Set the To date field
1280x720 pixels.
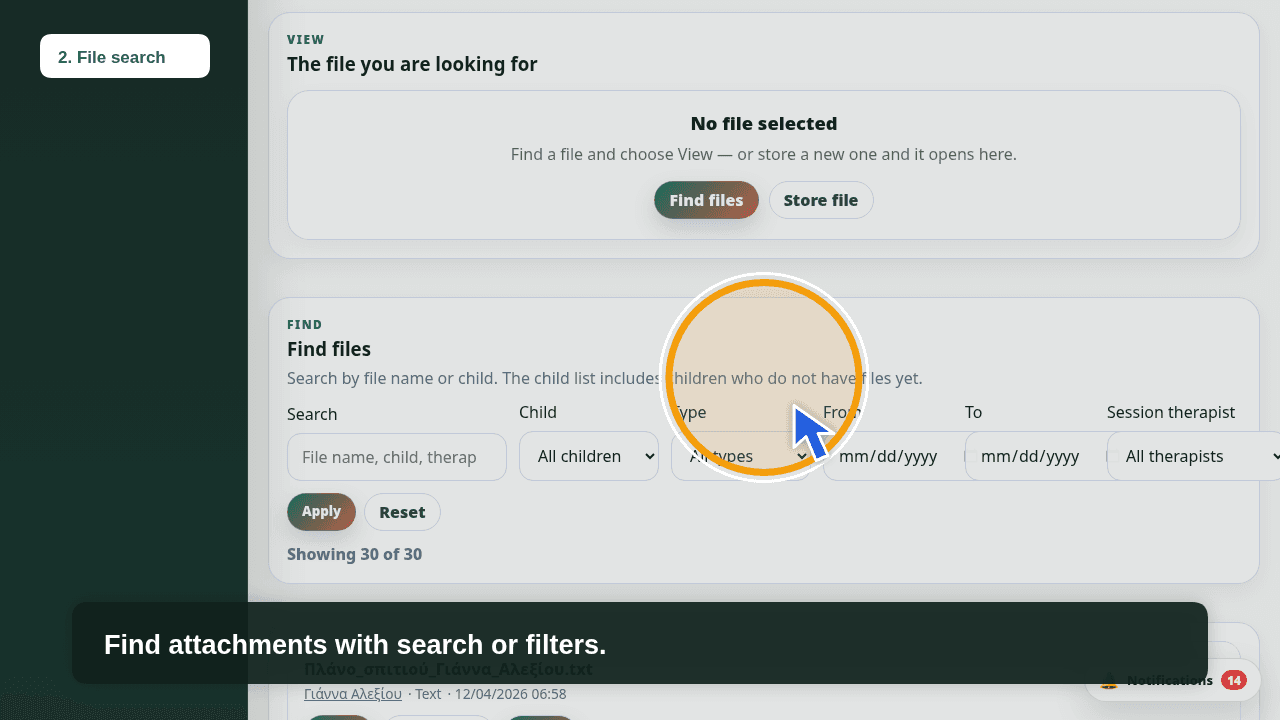(1035, 456)
